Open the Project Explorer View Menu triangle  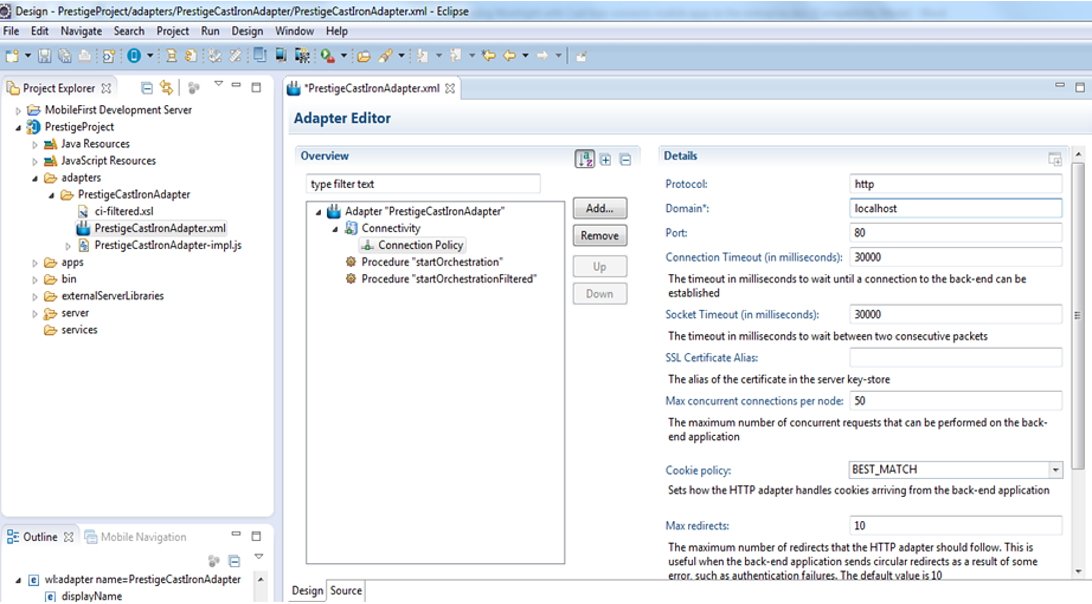click(x=218, y=84)
